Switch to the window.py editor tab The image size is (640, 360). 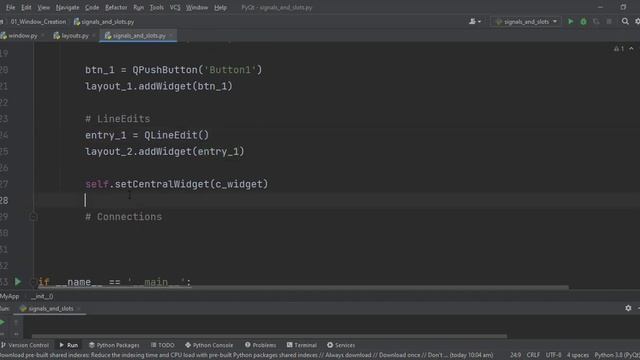[22, 36]
